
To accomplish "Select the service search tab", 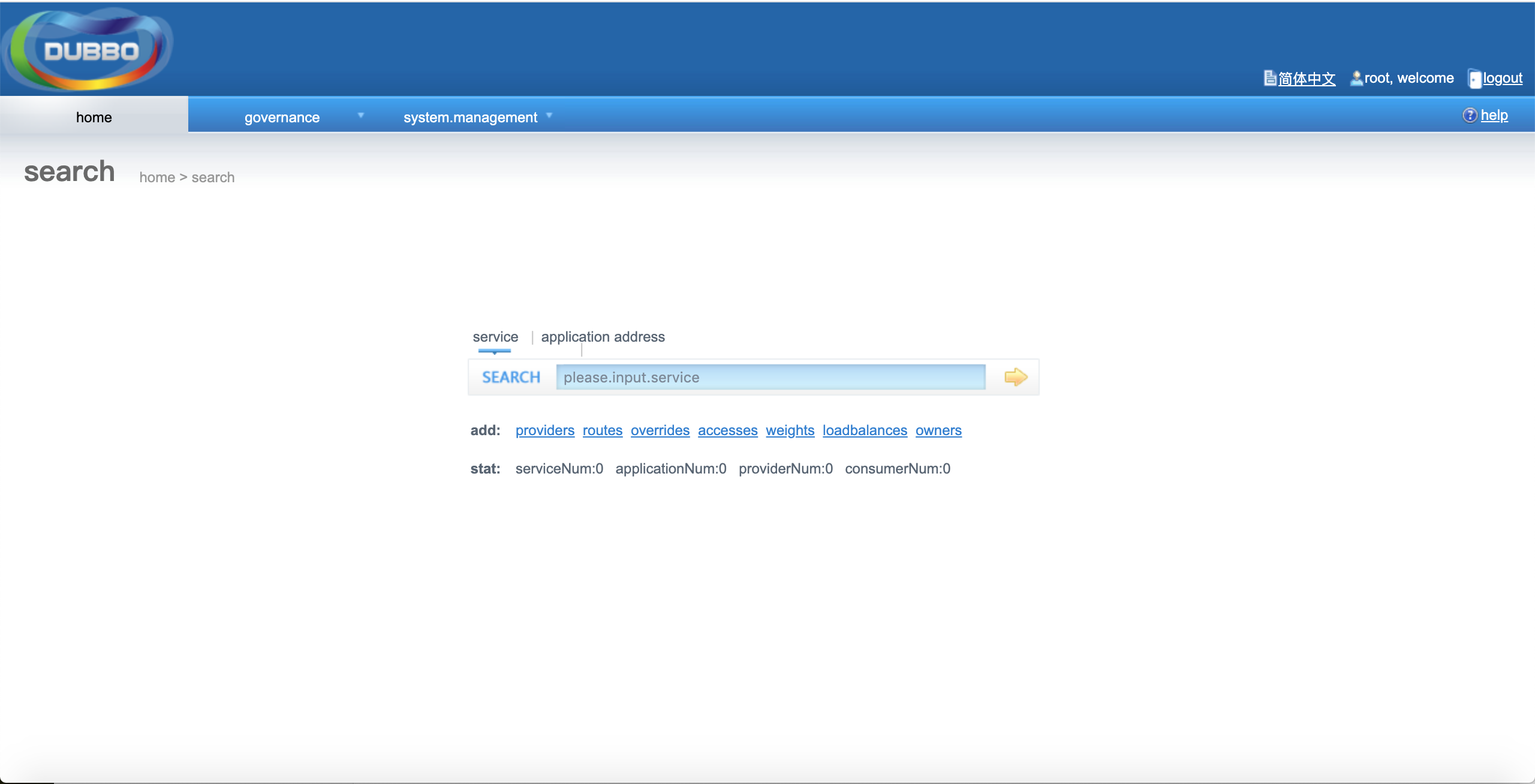I will (x=495, y=337).
